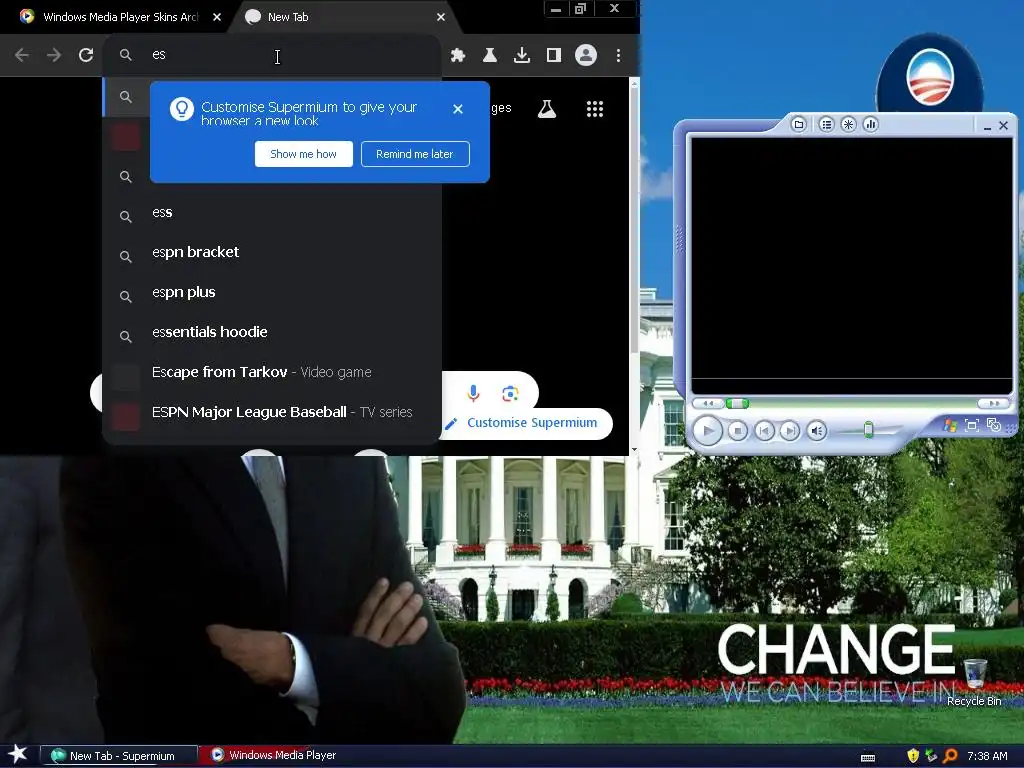Screen dimensions: 1024x768
Task: Click the on-screen keyboard tray icon
Action: coord(868,758)
